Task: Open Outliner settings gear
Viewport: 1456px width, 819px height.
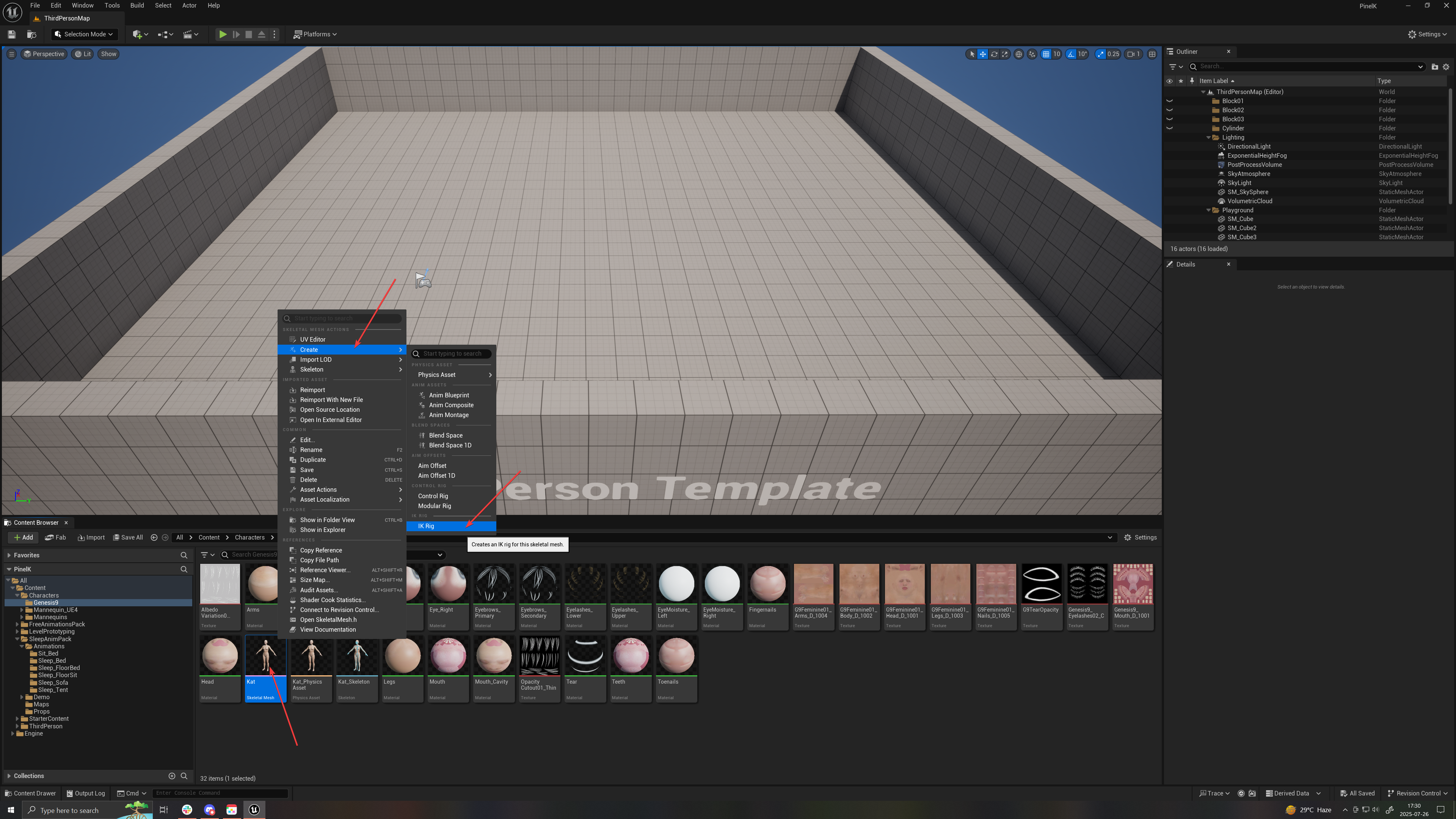Action: point(1446,67)
